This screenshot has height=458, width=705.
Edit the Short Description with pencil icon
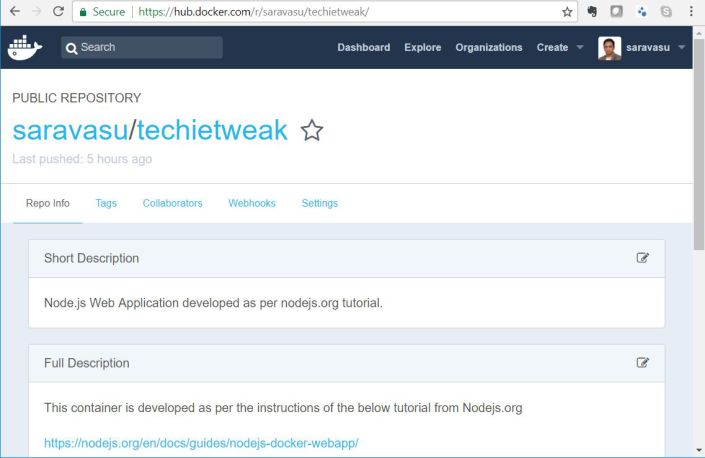point(643,258)
